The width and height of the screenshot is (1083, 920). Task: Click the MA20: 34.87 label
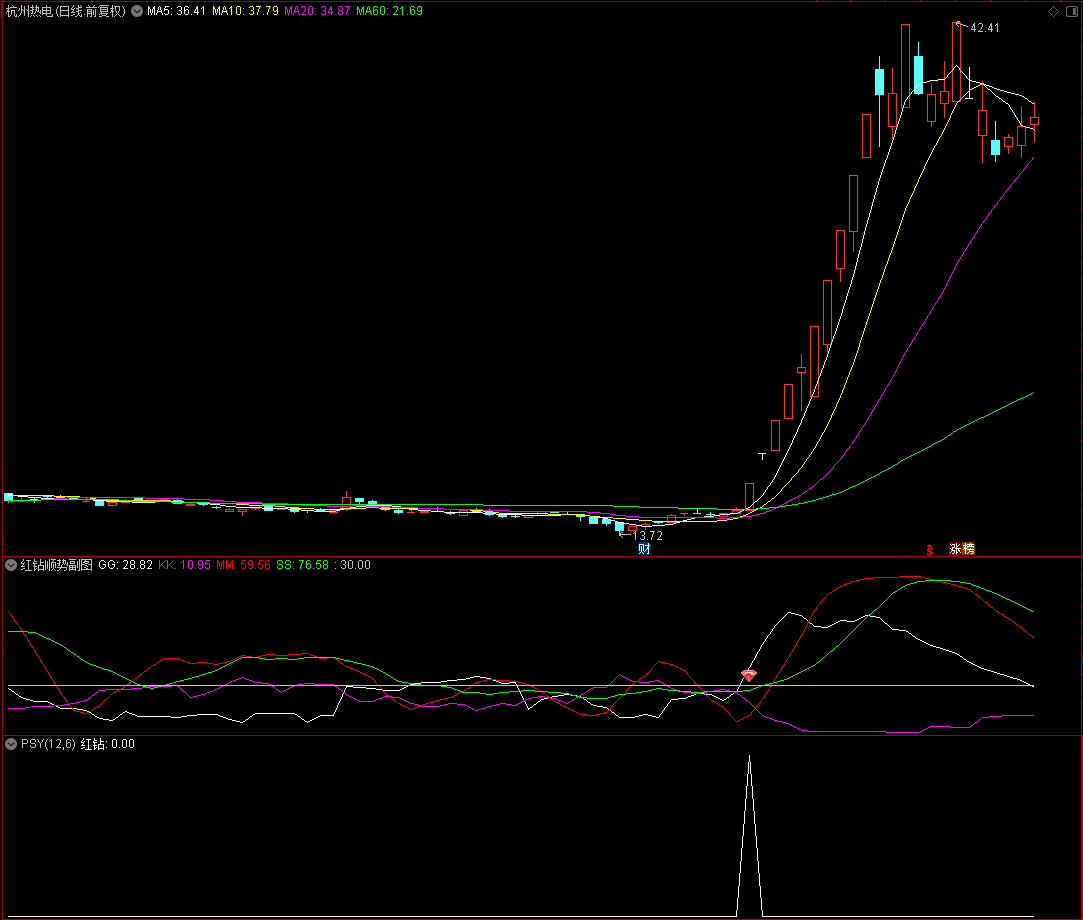pos(317,11)
